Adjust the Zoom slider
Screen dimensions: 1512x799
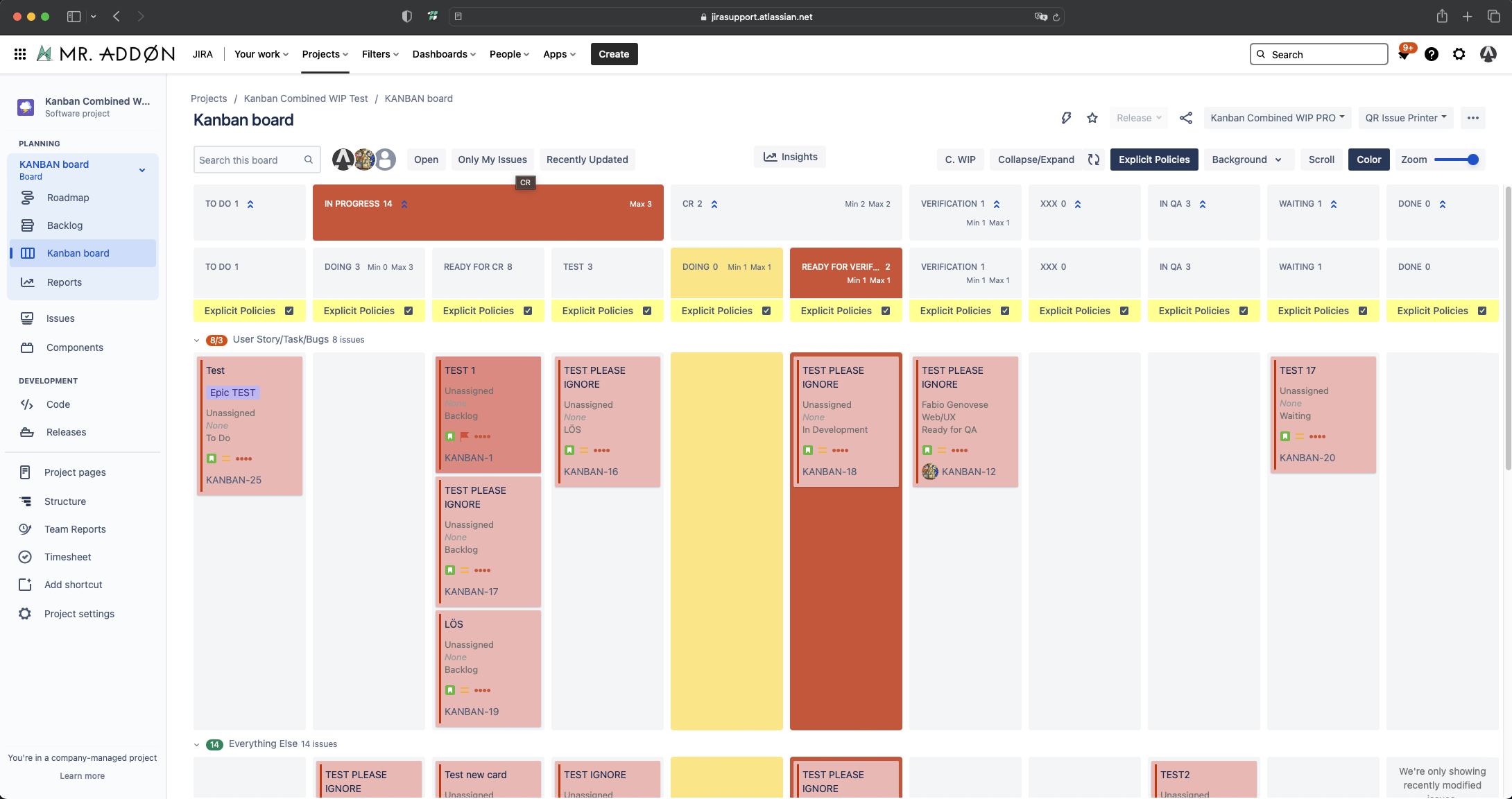[x=1472, y=160]
